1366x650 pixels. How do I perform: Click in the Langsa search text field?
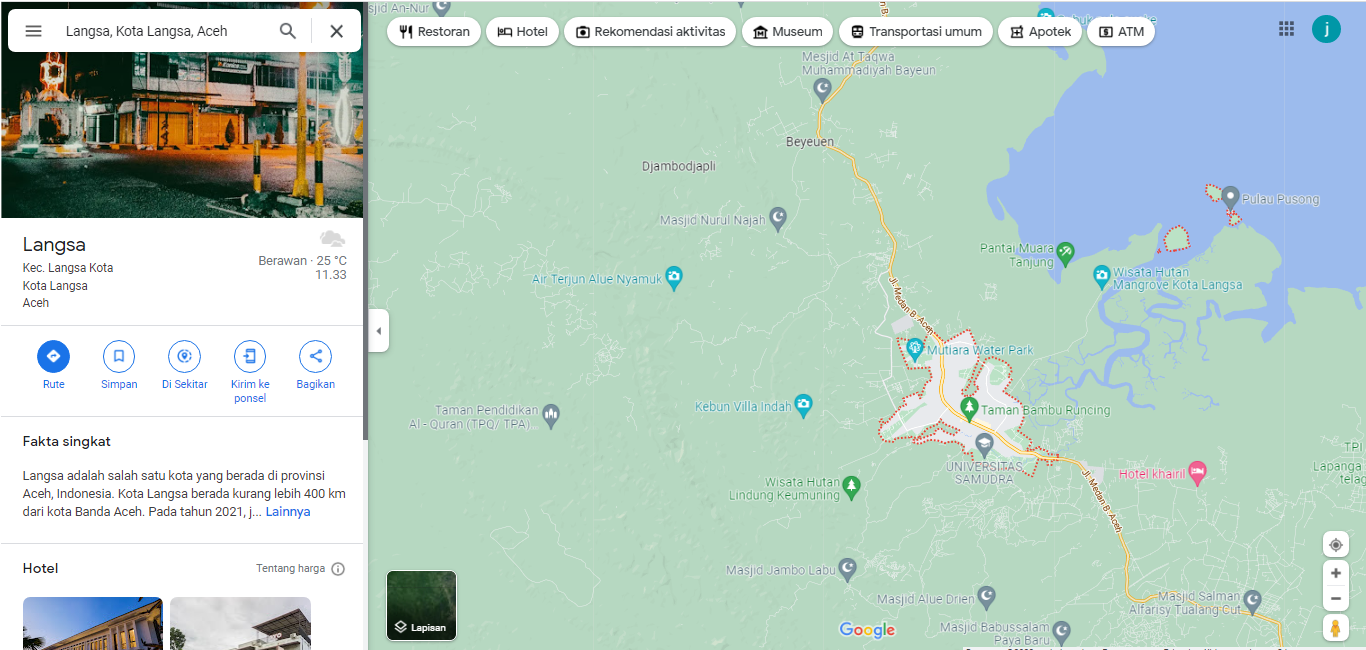pyautogui.click(x=160, y=31)
